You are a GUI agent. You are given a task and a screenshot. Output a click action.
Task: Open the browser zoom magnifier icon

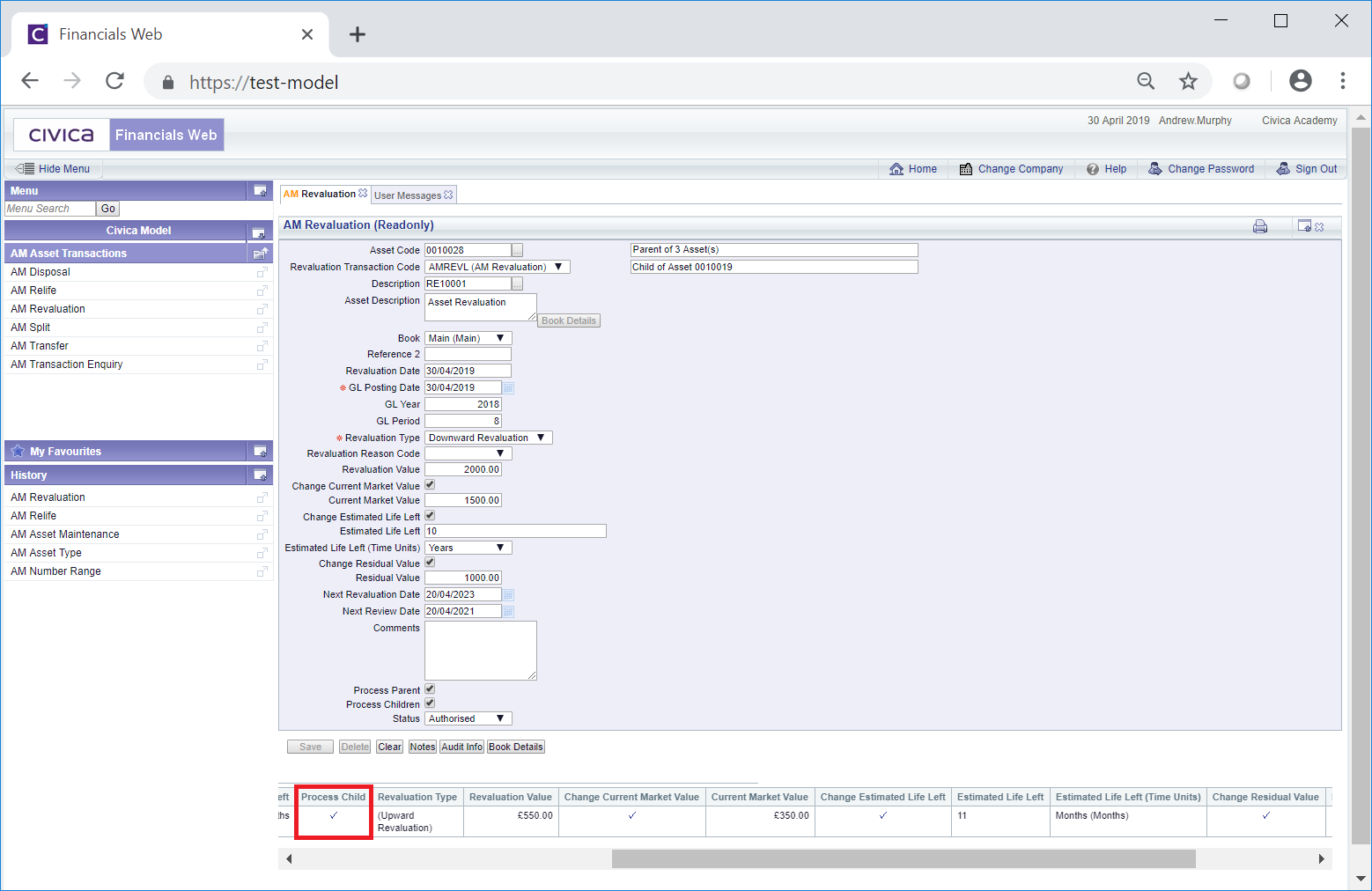point(1146,81)
